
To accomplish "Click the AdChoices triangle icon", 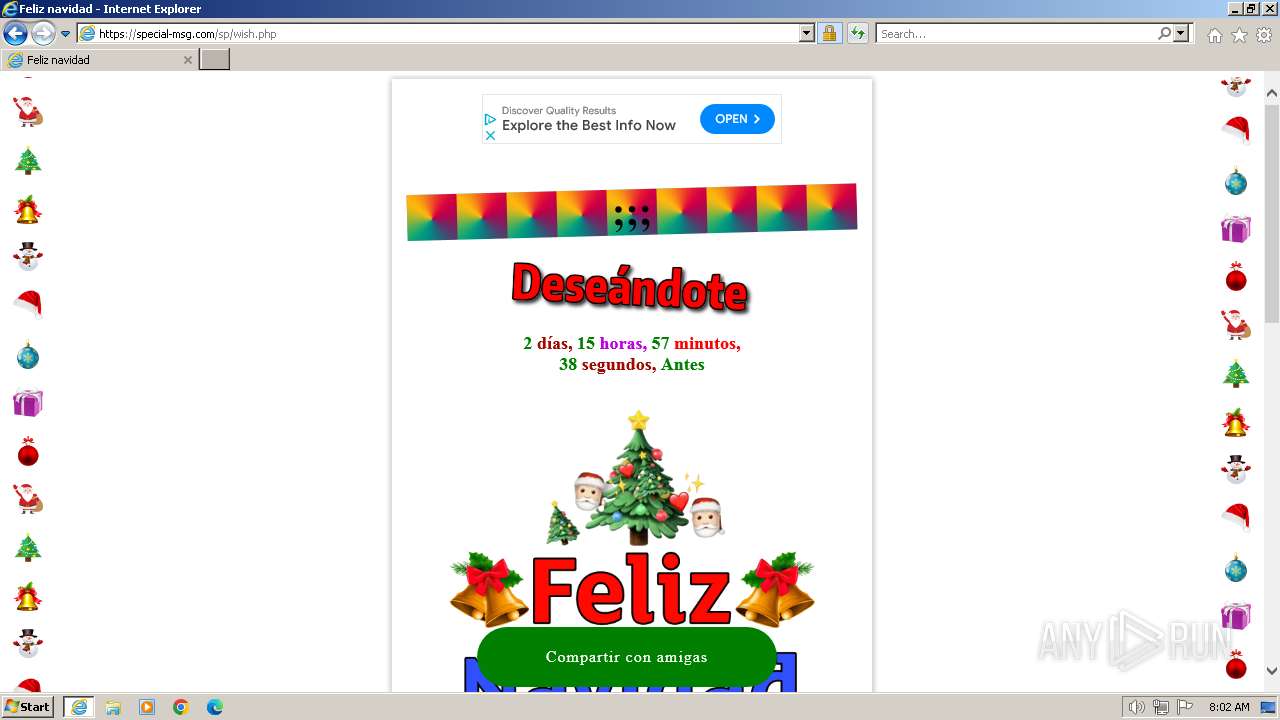I will coord(490,119).
